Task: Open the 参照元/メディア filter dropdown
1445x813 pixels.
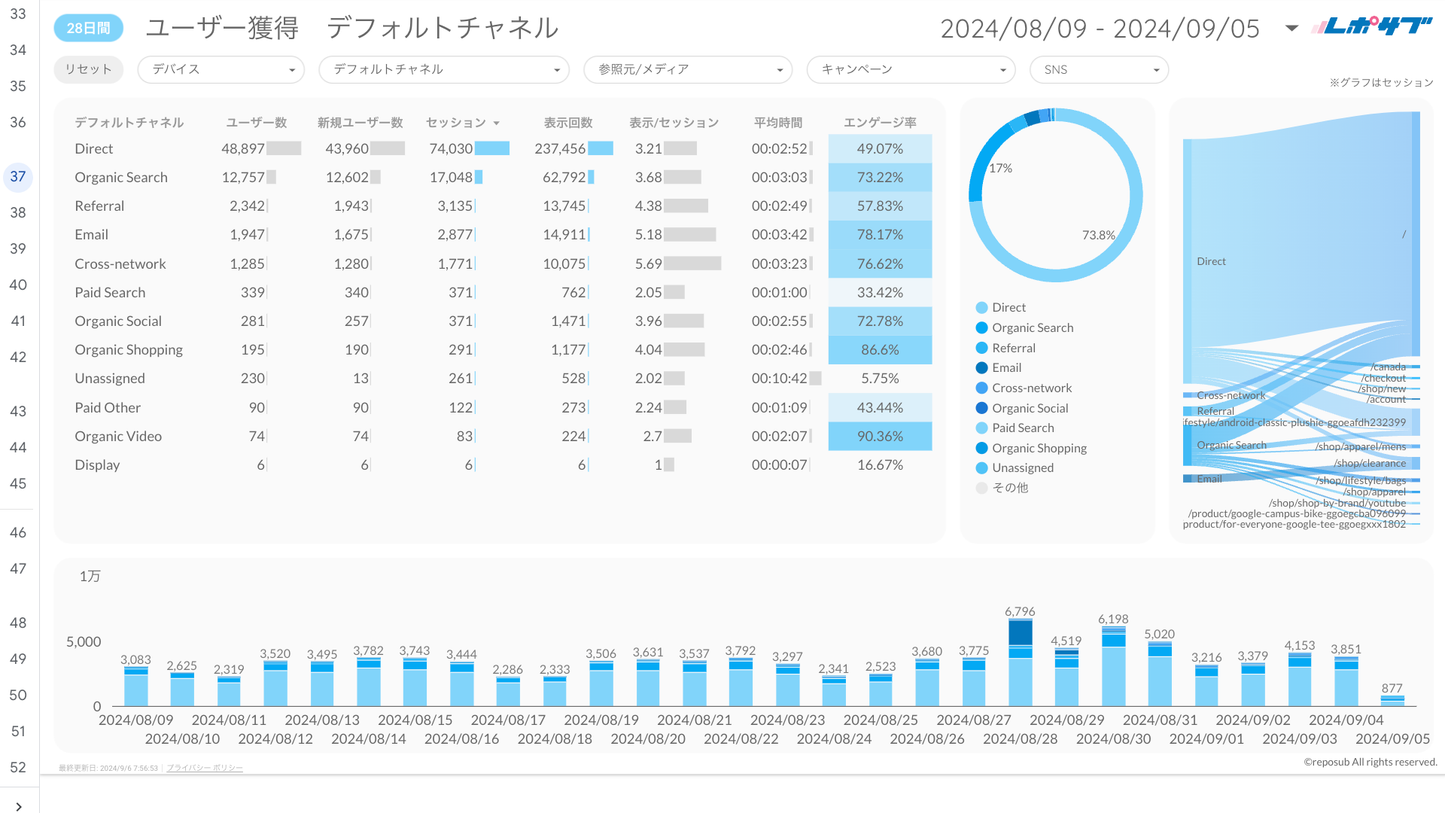Action: (x=688, y=70)
